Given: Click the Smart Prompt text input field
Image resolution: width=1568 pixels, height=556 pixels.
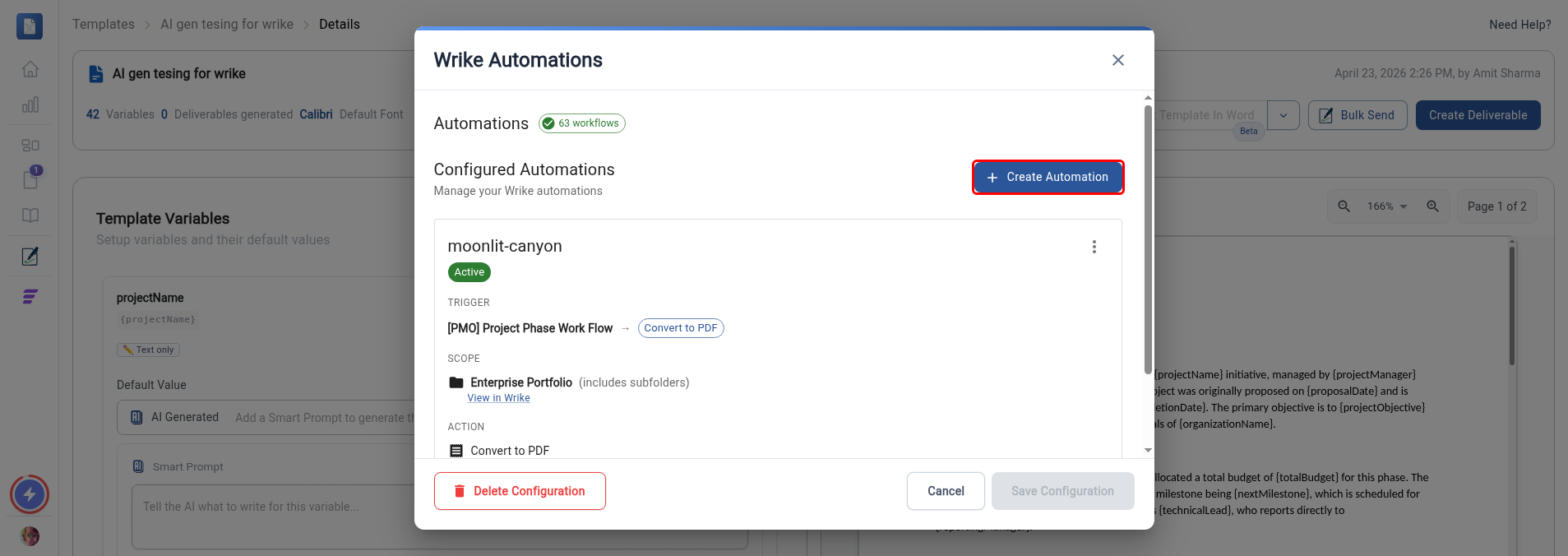Looking at the screenshot, I should (440, 517).
